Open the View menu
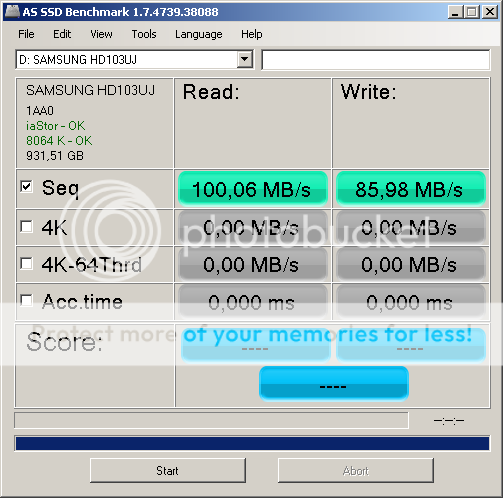 point(101,34)
